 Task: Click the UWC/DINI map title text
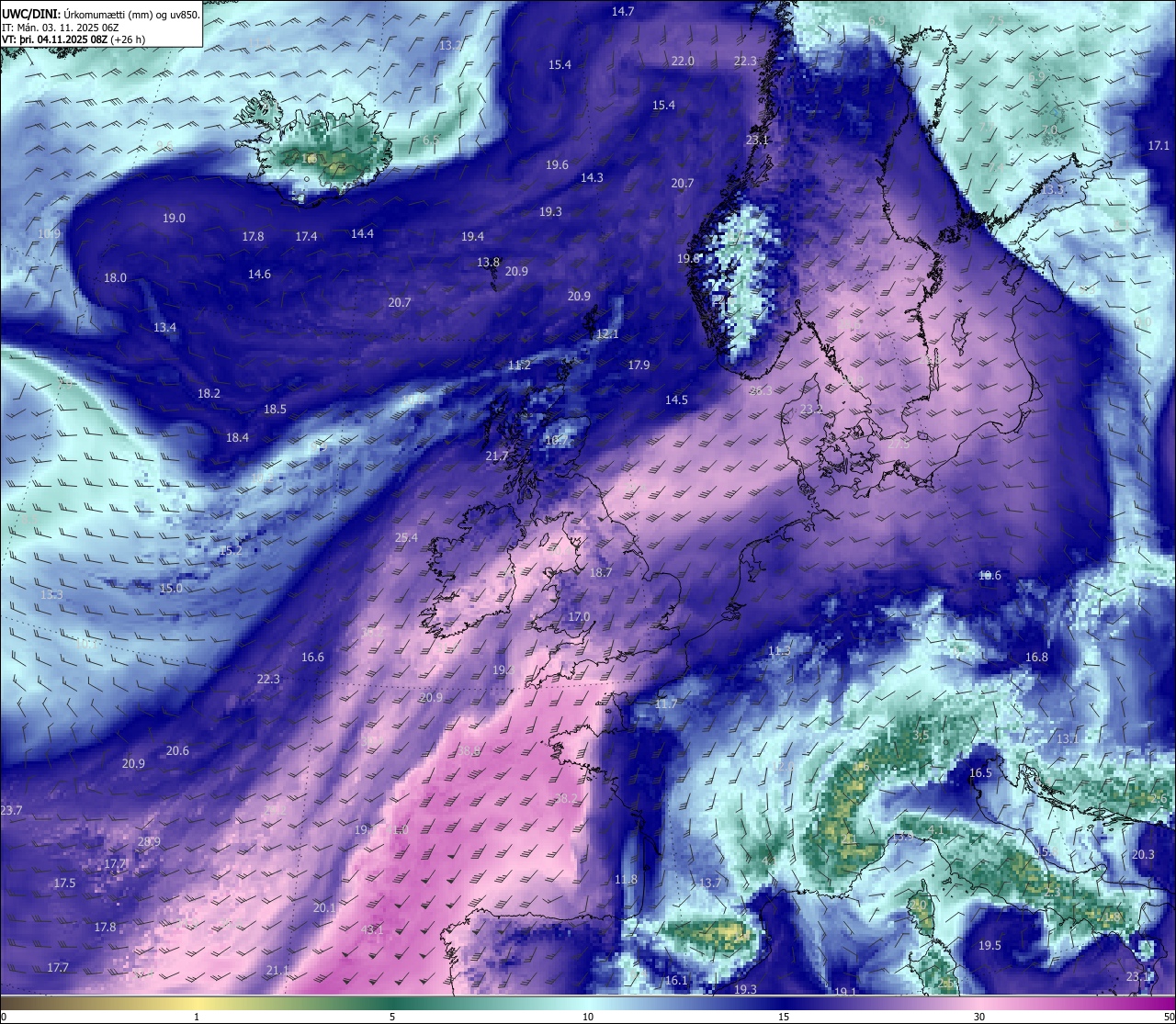coord(101,15)
